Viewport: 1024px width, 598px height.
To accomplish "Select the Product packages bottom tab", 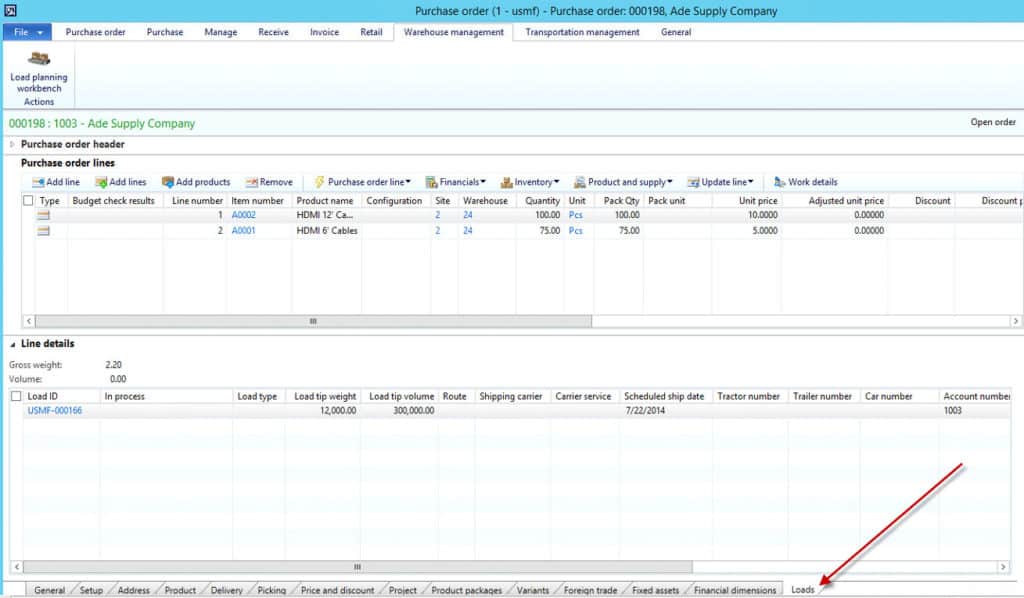I will (x=466, y=590).
